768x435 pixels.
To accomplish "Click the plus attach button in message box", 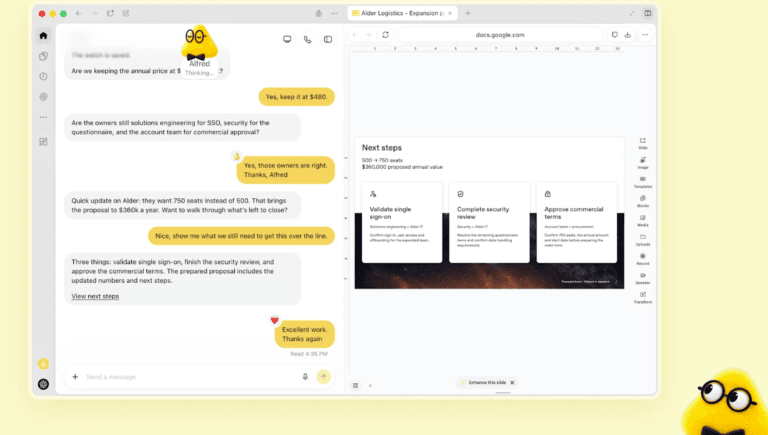I will coord(75,377).
